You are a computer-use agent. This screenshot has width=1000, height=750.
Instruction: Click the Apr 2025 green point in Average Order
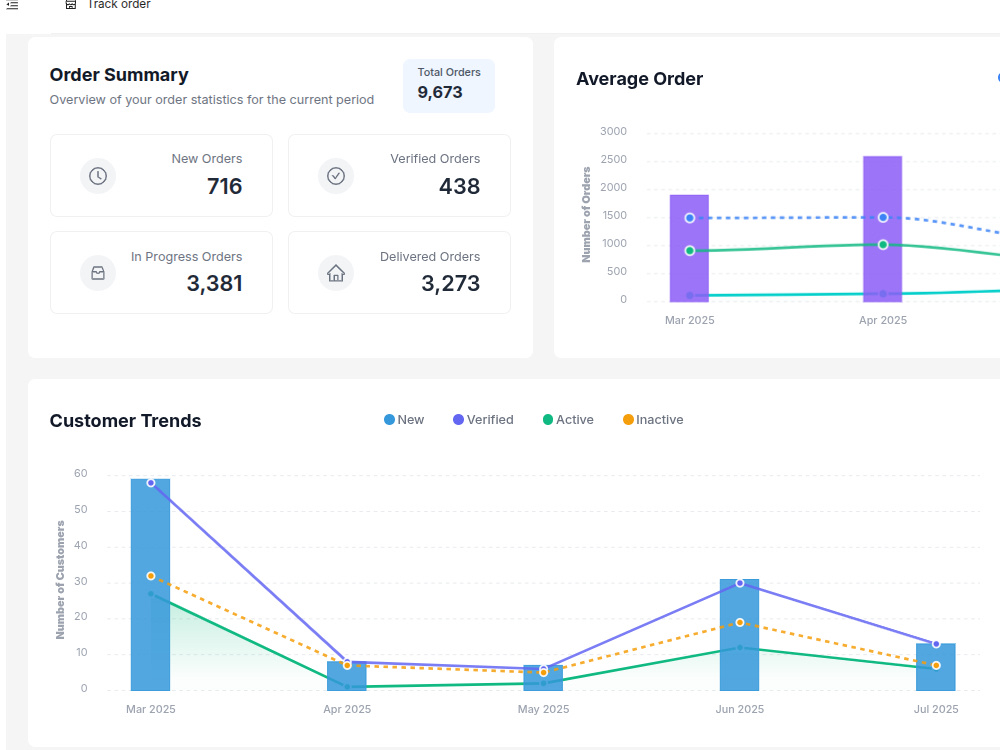tap(883, 245)
